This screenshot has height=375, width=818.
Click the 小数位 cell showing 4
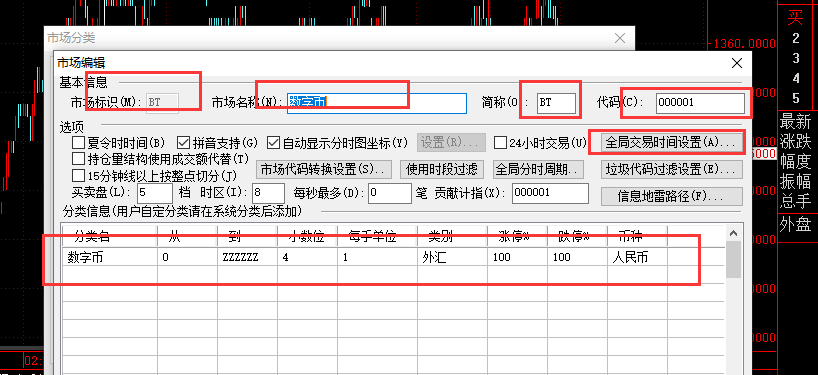tap(307, 258)
